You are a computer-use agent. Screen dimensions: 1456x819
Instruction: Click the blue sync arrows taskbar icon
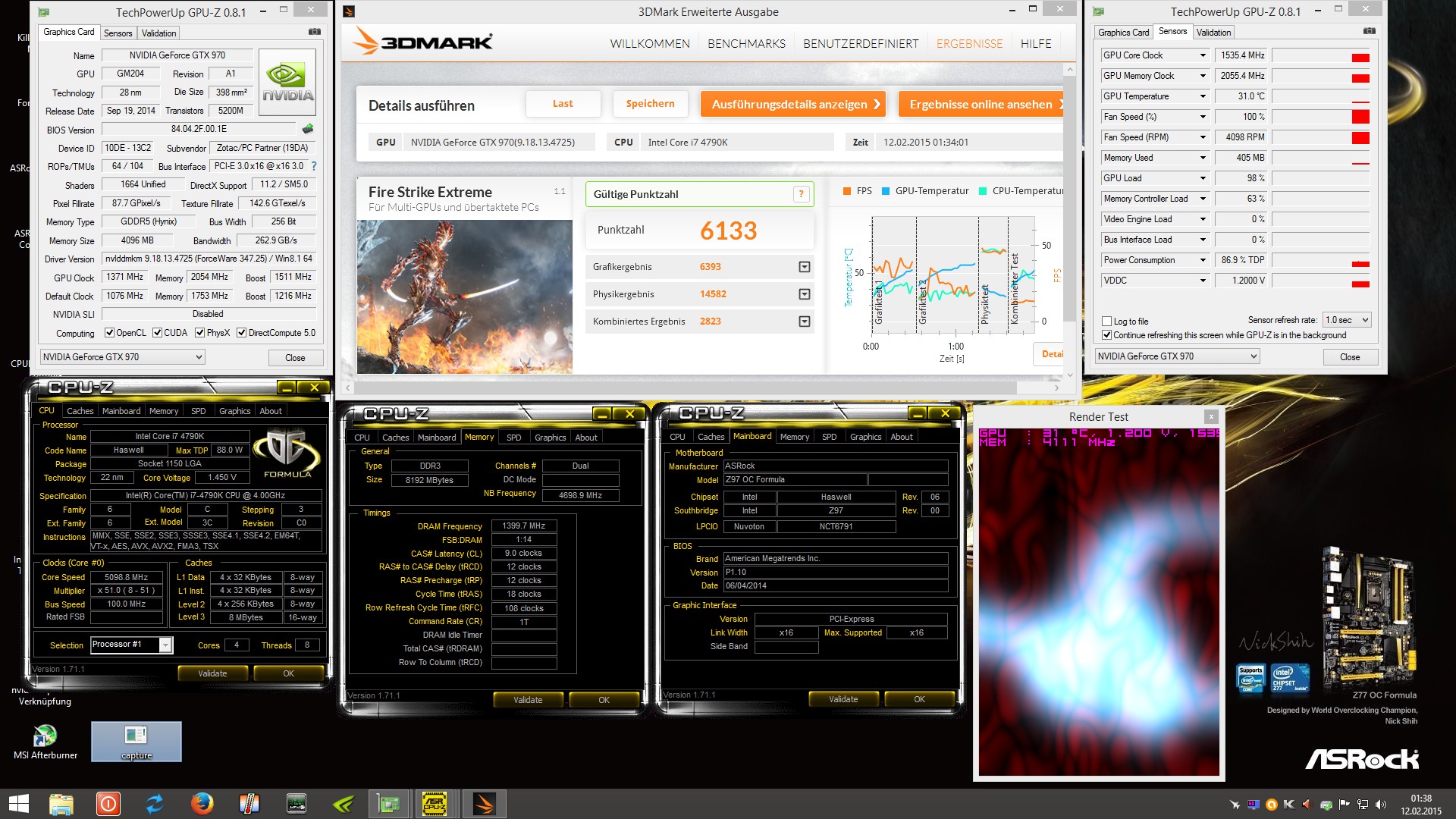pyautogui.click(x=155, y=804)
